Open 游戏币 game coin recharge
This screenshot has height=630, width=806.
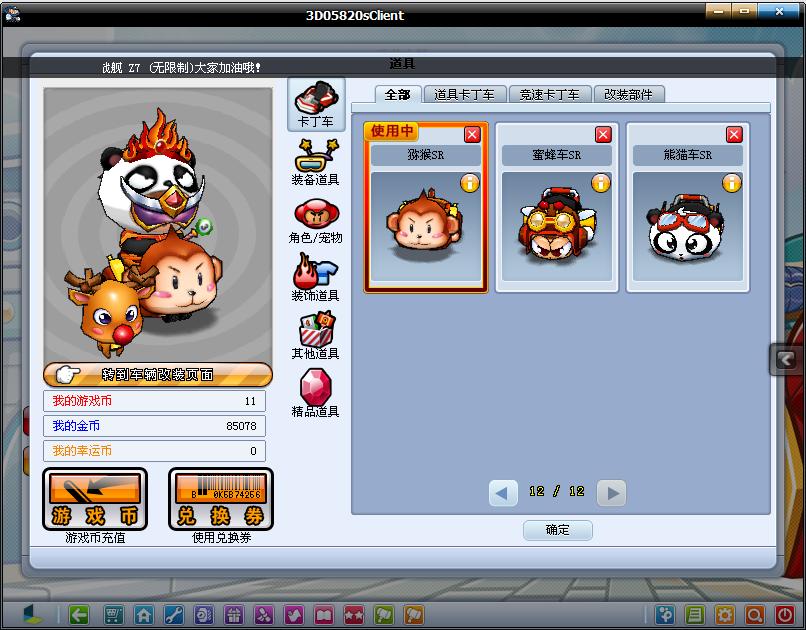pyautogui.click(x=95, y=499)
